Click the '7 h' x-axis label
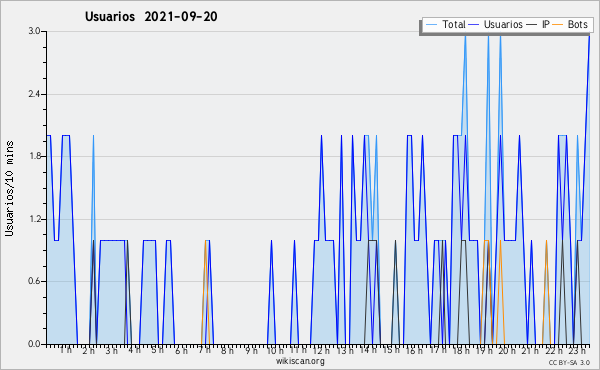The height and width of the screenshot is (370, 600). click(x=204, y=350)
